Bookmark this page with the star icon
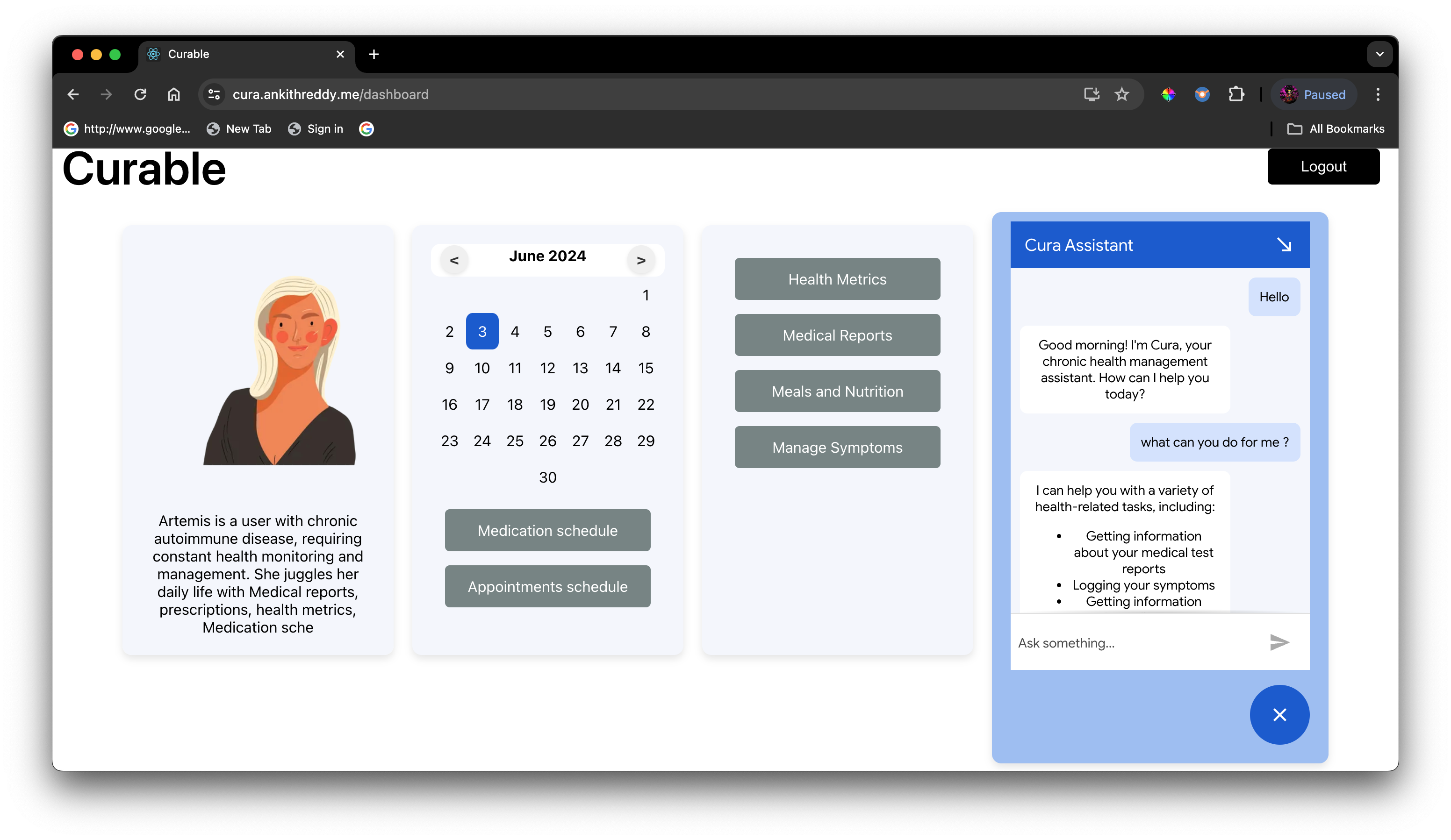The width and height of the screenshot is (1451, 840). tap(1121, 94)
